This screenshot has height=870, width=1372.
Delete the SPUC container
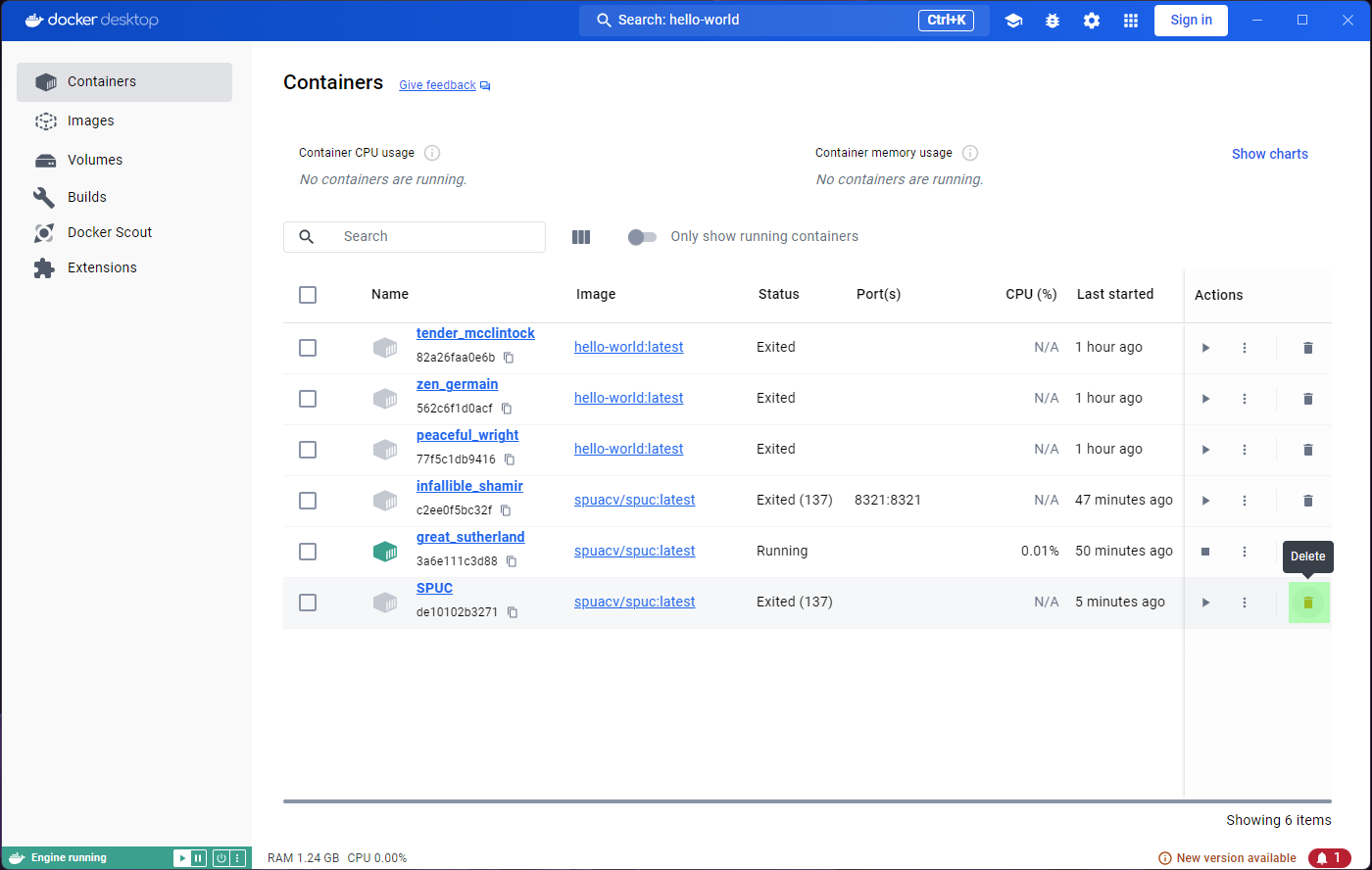pos(1307,603)
